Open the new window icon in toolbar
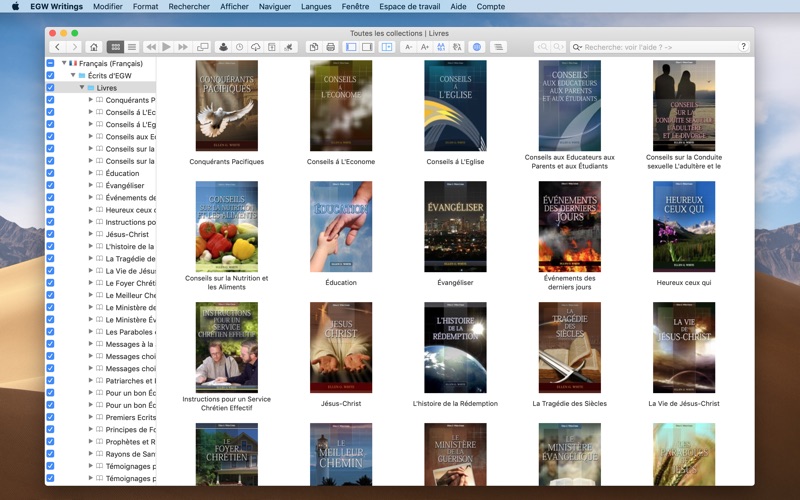 point(203,47)
